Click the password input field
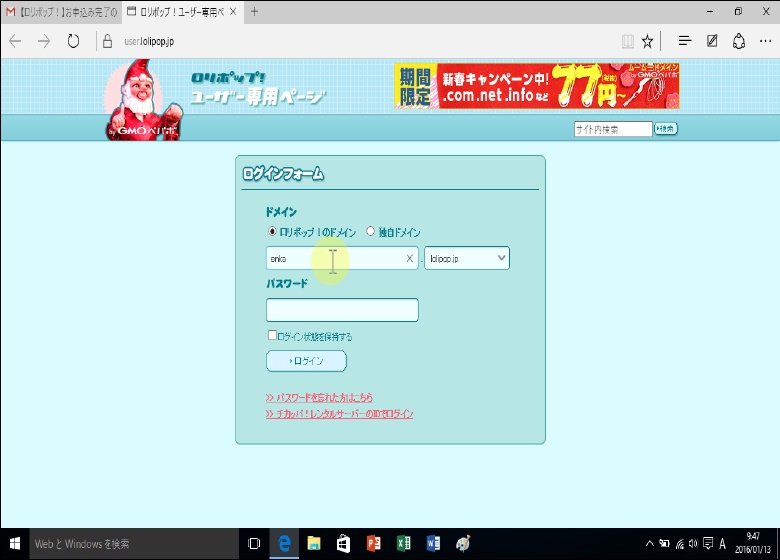 pyautogui.click(x=342, y=310)
